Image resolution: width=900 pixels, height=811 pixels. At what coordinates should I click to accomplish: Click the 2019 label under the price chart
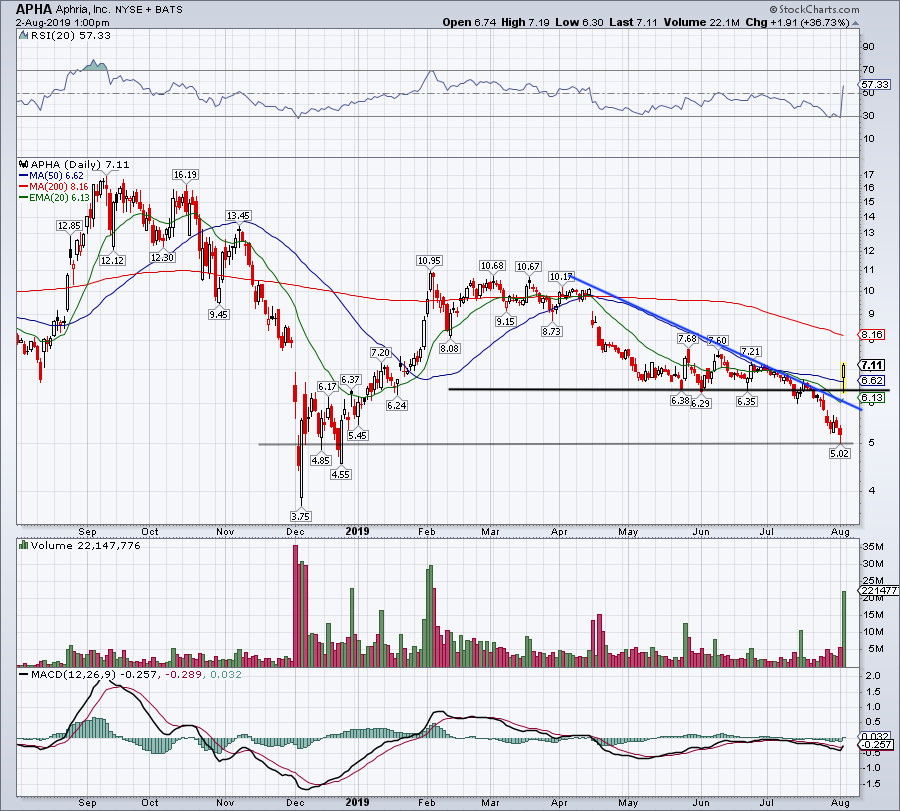(x=357, y=531)
